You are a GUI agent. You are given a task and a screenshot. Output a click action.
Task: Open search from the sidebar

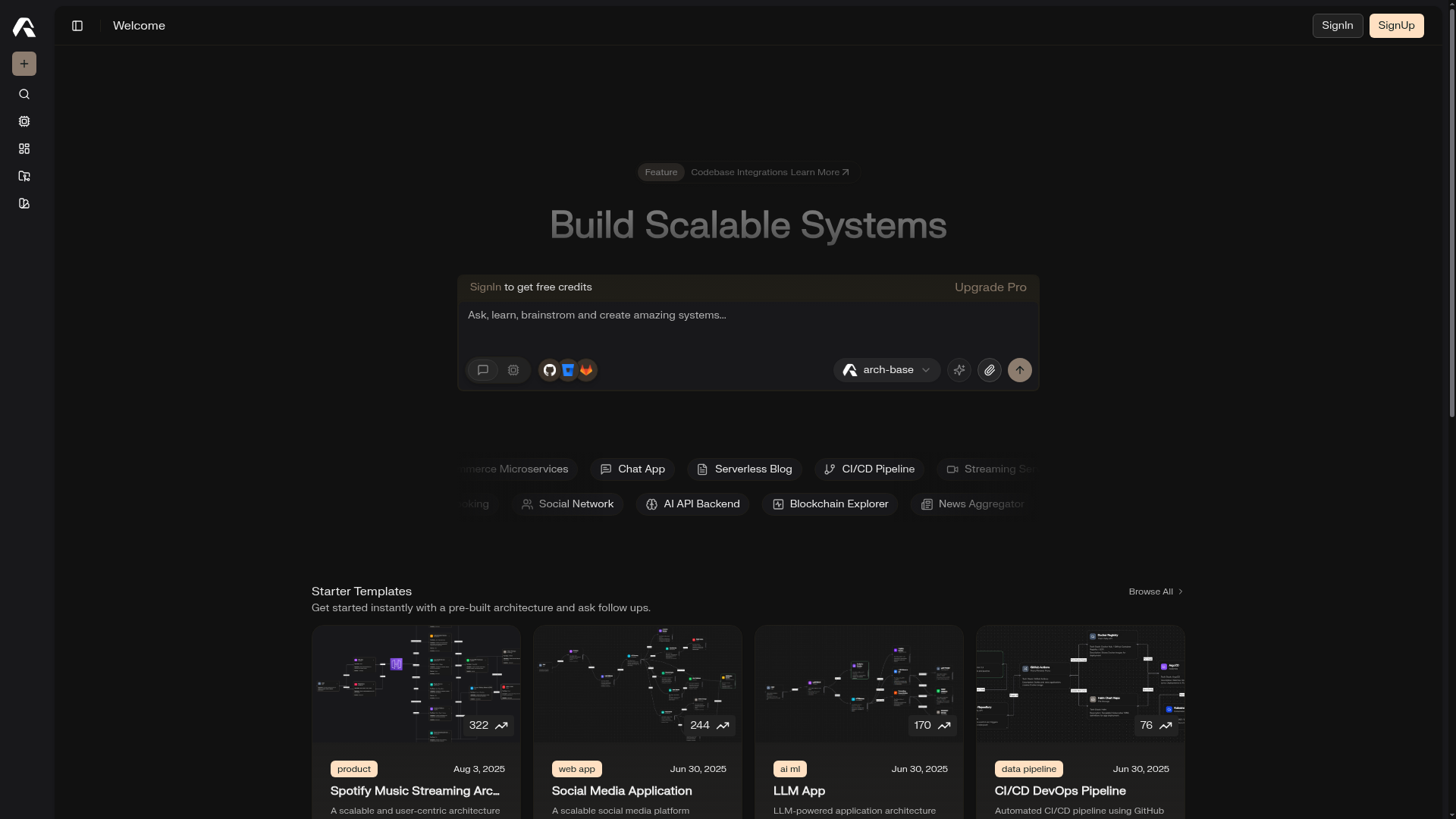pyautogui.click(x=24, y=95)
